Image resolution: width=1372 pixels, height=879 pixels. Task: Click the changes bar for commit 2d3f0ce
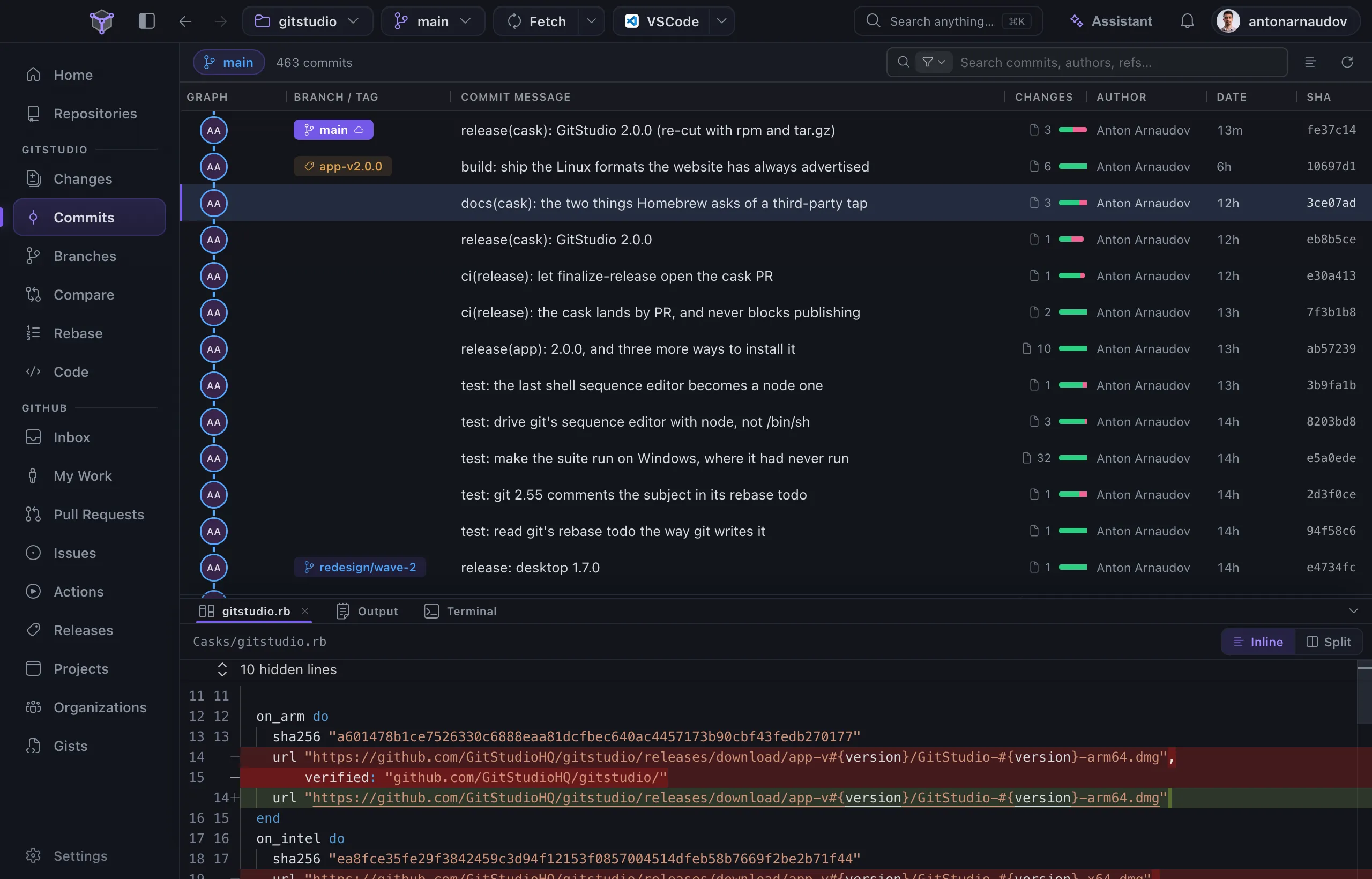click(1072, 494)
